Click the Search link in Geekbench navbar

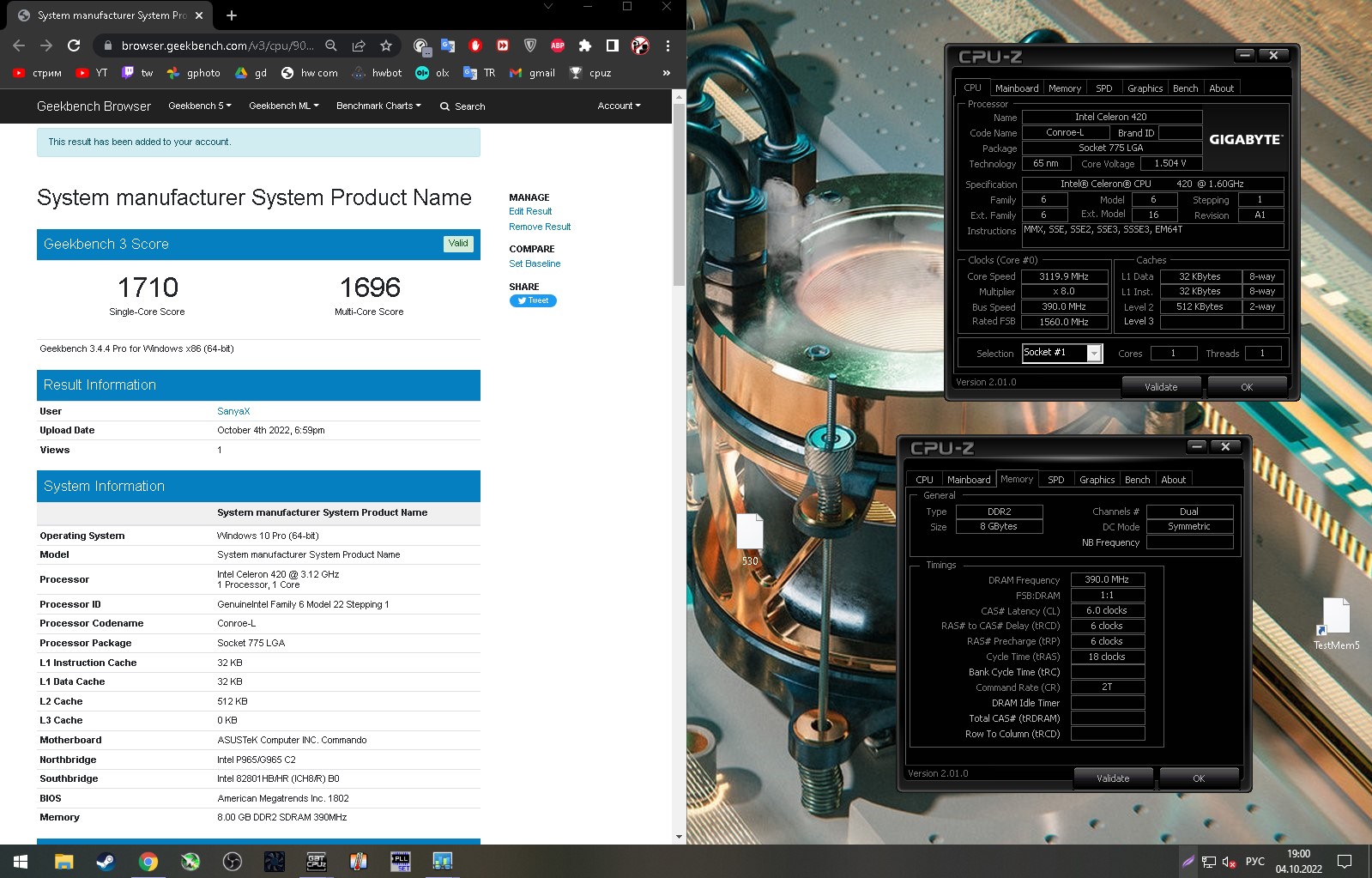(462, 106)
